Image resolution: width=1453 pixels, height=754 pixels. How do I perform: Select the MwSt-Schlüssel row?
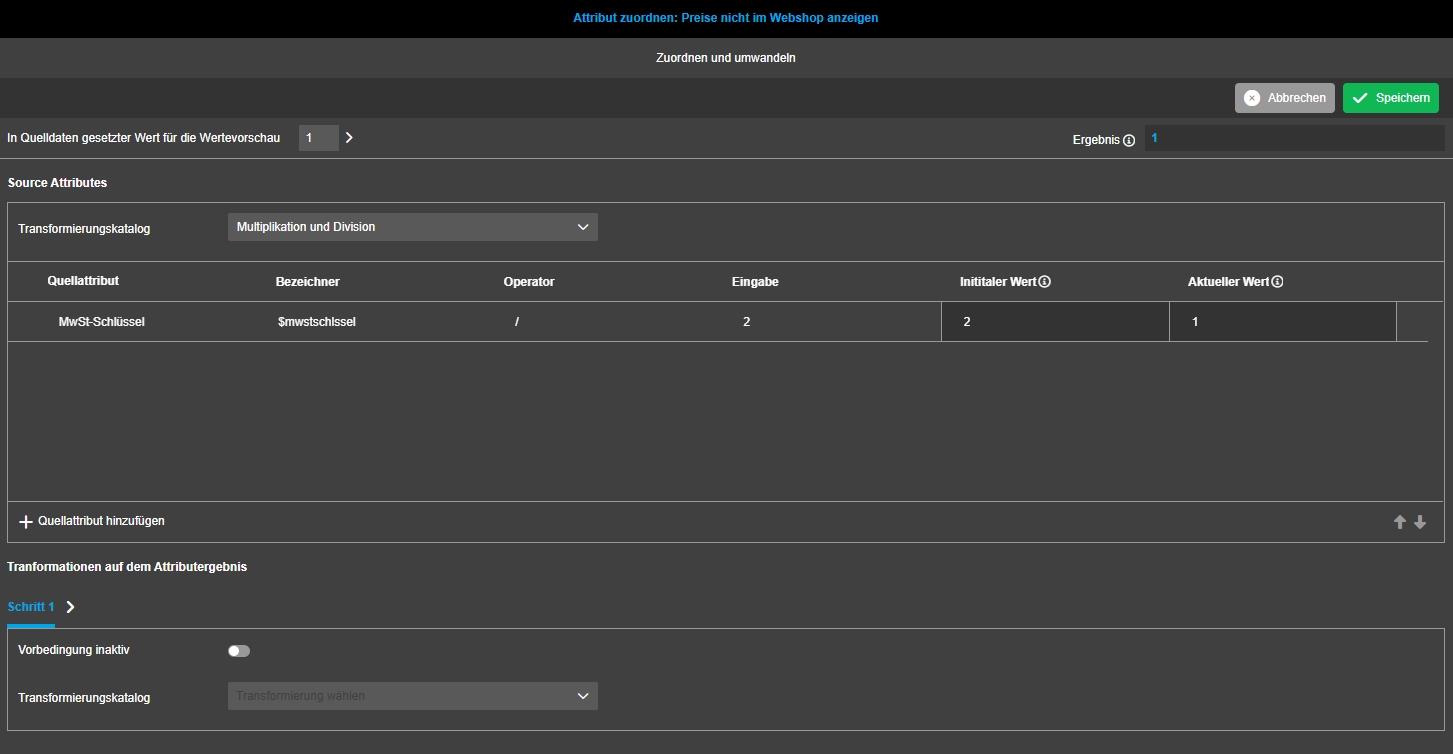point(102,322)
